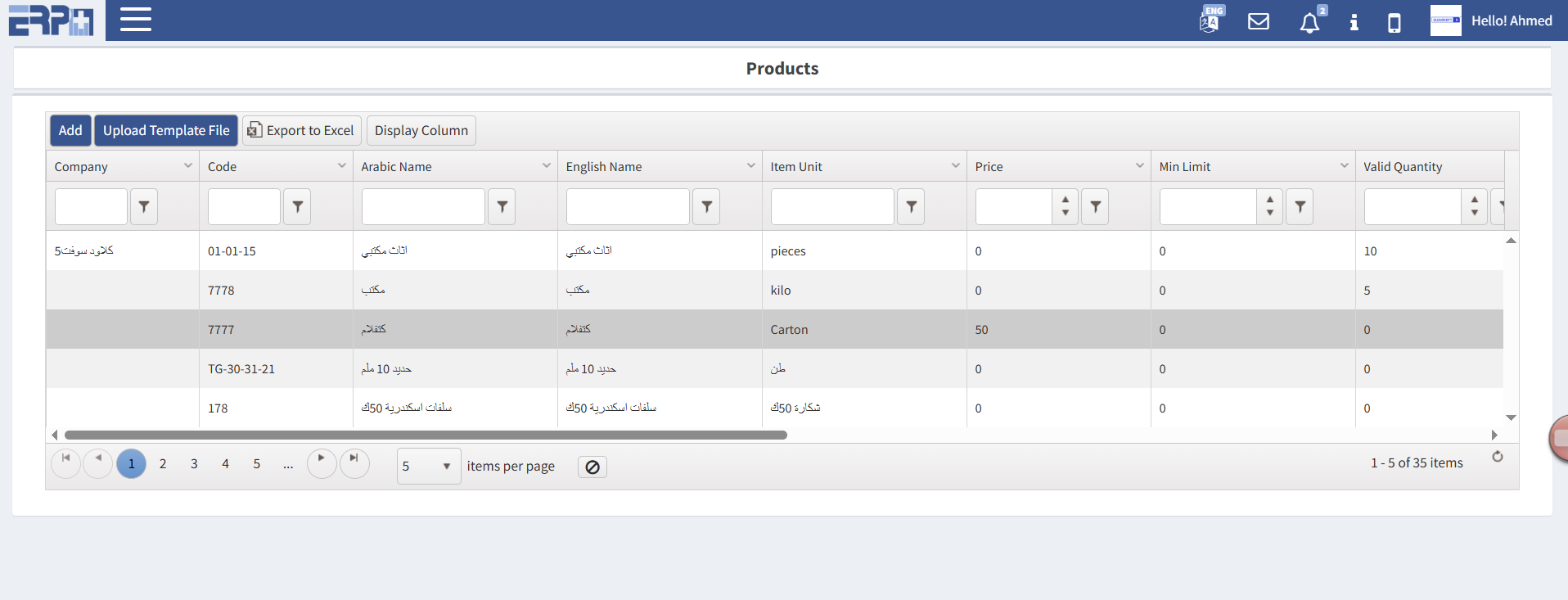This screenshot has height=600, width=1568.
Task: Click the Arabic Name filter text field
Action: (x=423, y=207)
